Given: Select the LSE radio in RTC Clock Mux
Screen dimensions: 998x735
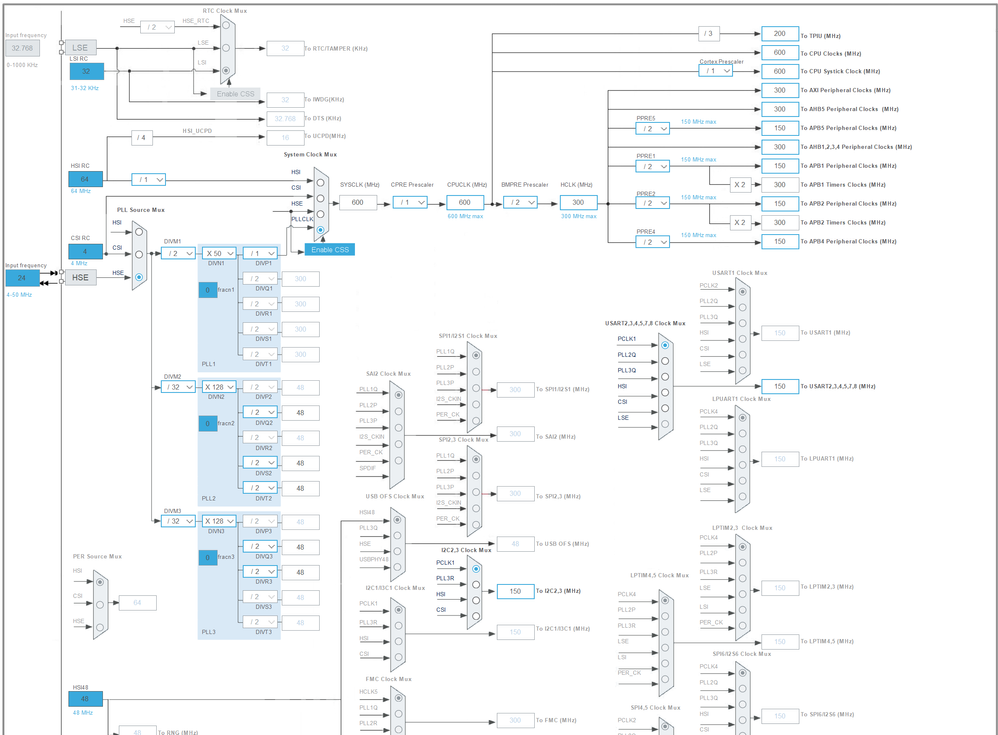Looking at the screenshot, I should 225,48.
